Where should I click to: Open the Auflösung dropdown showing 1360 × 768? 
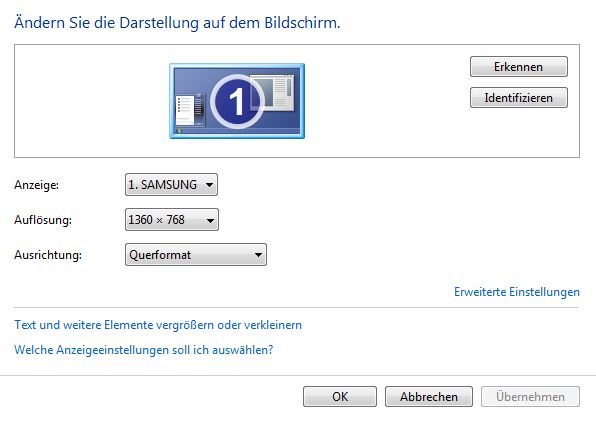(x=172, y=220)
